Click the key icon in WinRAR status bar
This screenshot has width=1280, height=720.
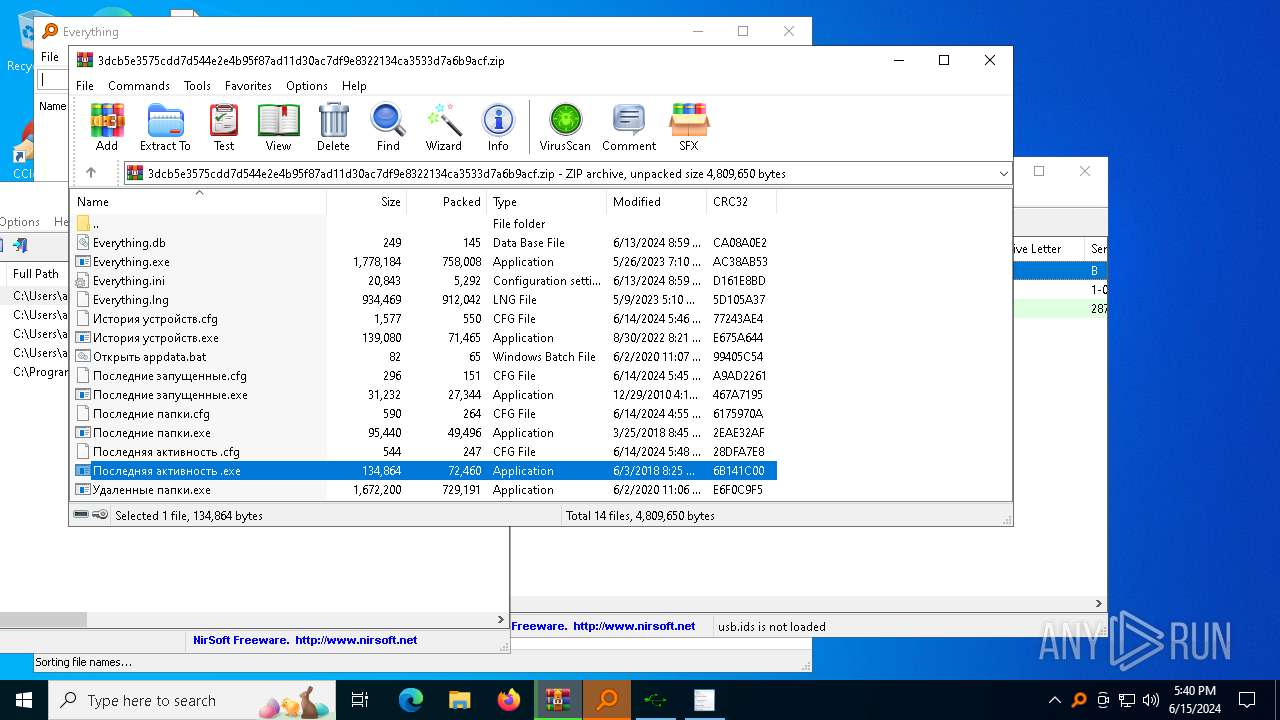pyautogui.click(x=100, y=515)
